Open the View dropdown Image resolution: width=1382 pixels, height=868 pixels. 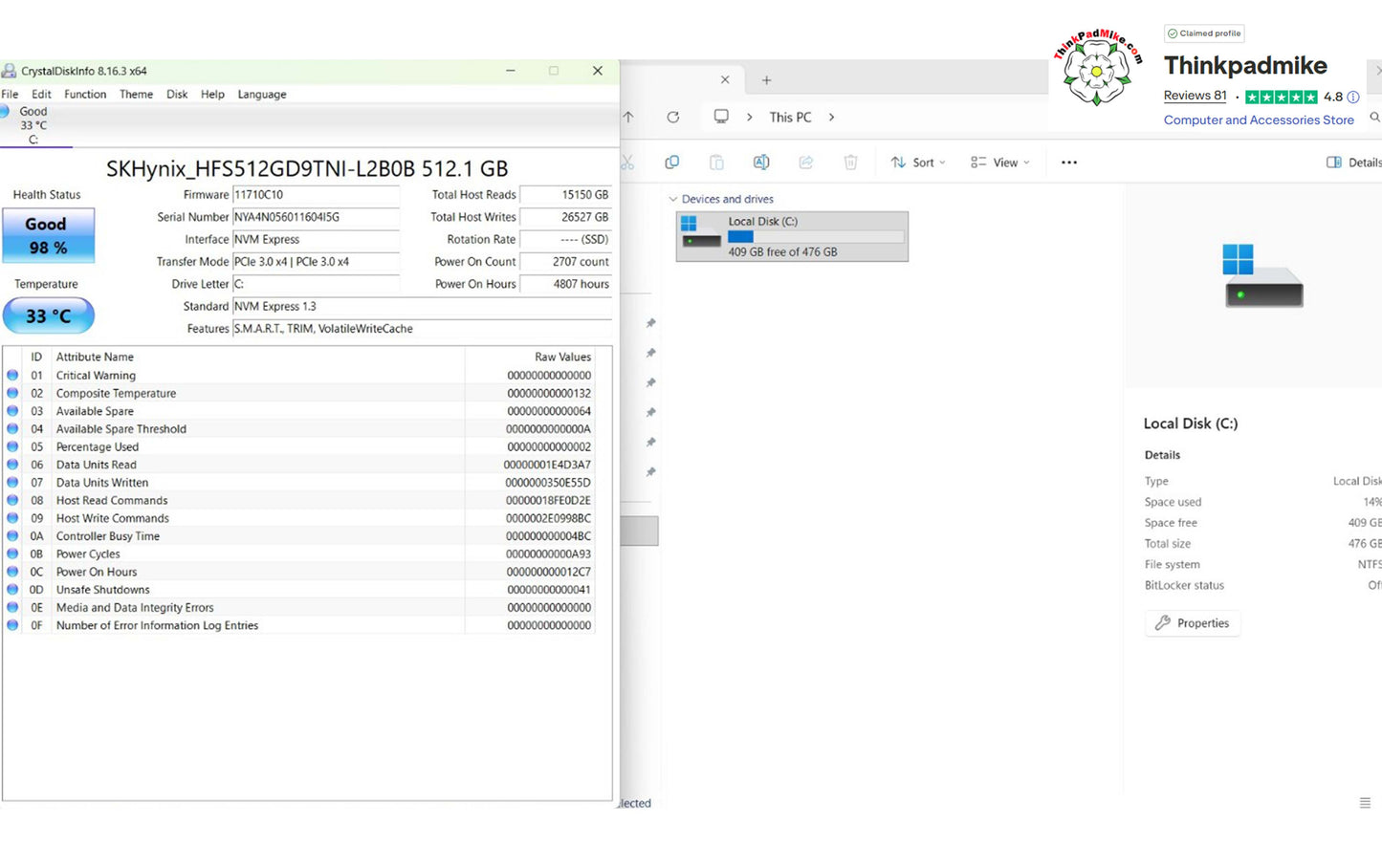coord(1000,163)
